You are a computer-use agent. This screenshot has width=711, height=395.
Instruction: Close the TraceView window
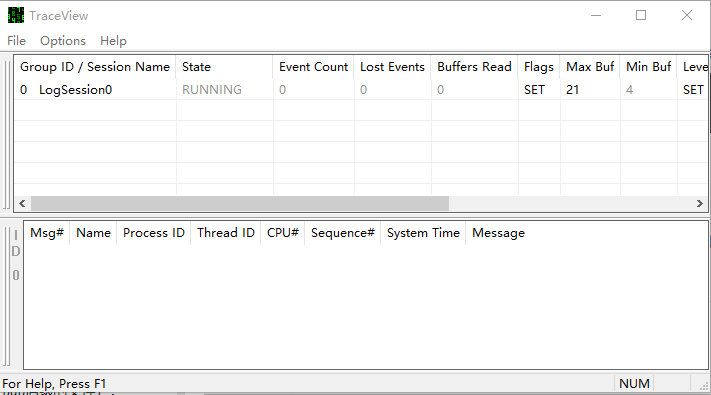[x=687, y=15]
